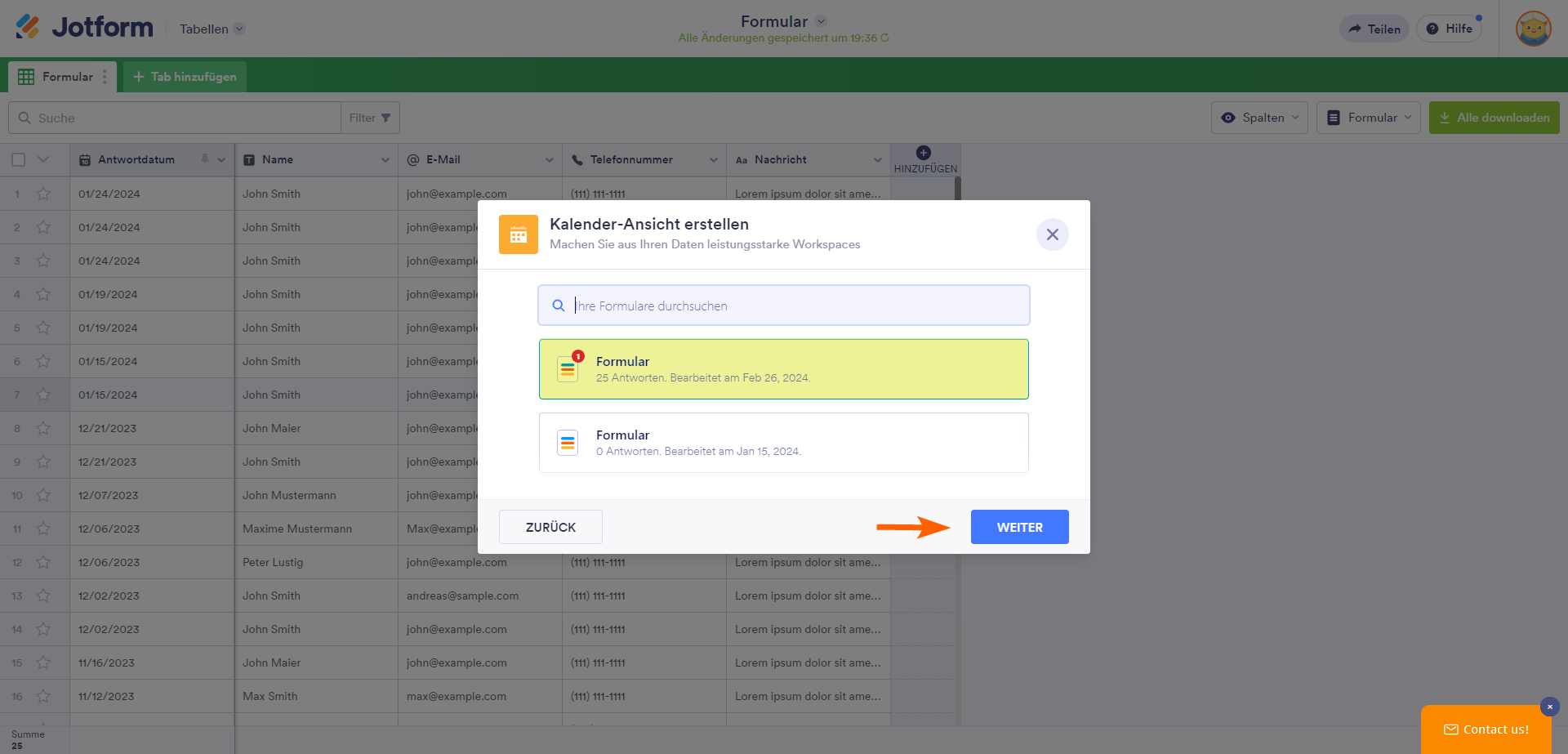The width and height of the screenshot is (1568, 754).
Task: Expand the Tabellen dropdown
Action: [239, 29]
